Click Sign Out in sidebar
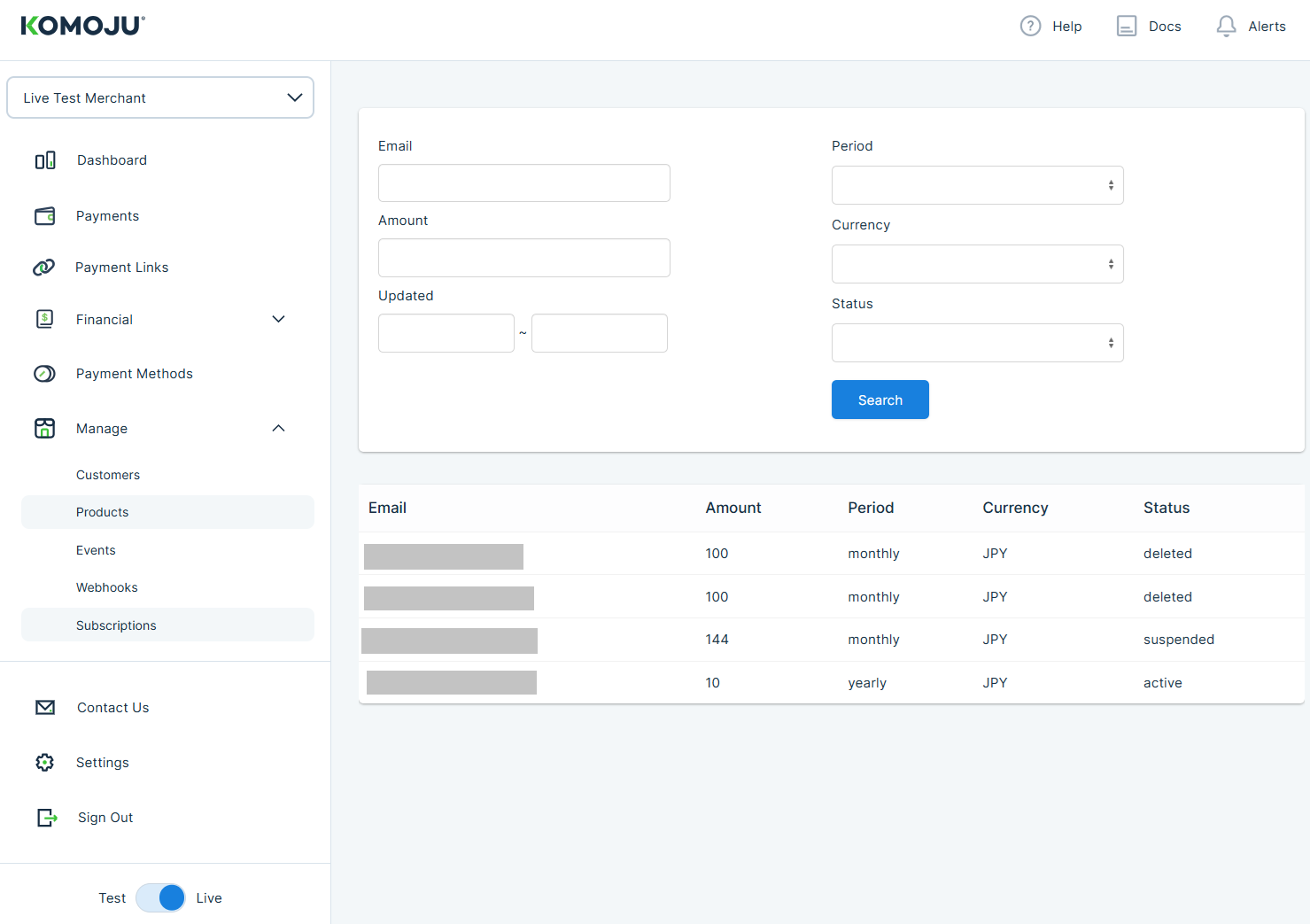Viewport: 1310px width, 924px height. (105, 818)
